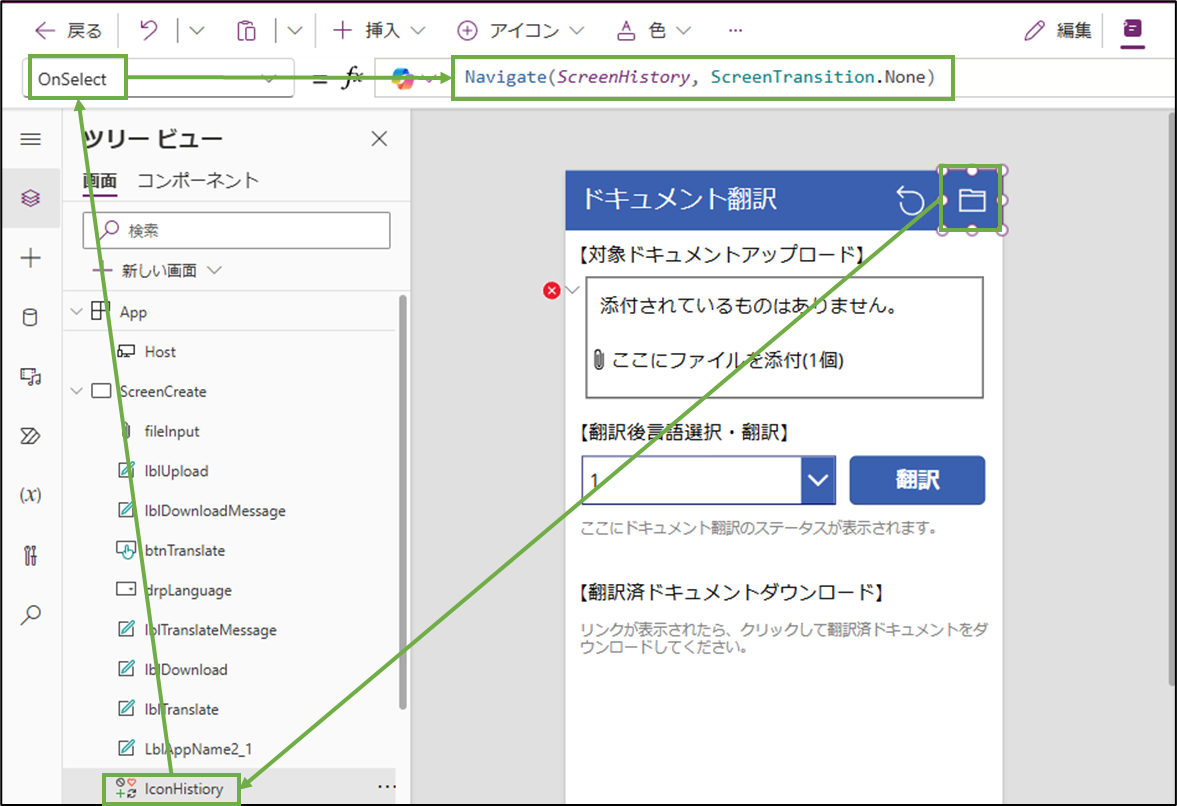Click the Edit (編集) pencil button

point(1058,31)
